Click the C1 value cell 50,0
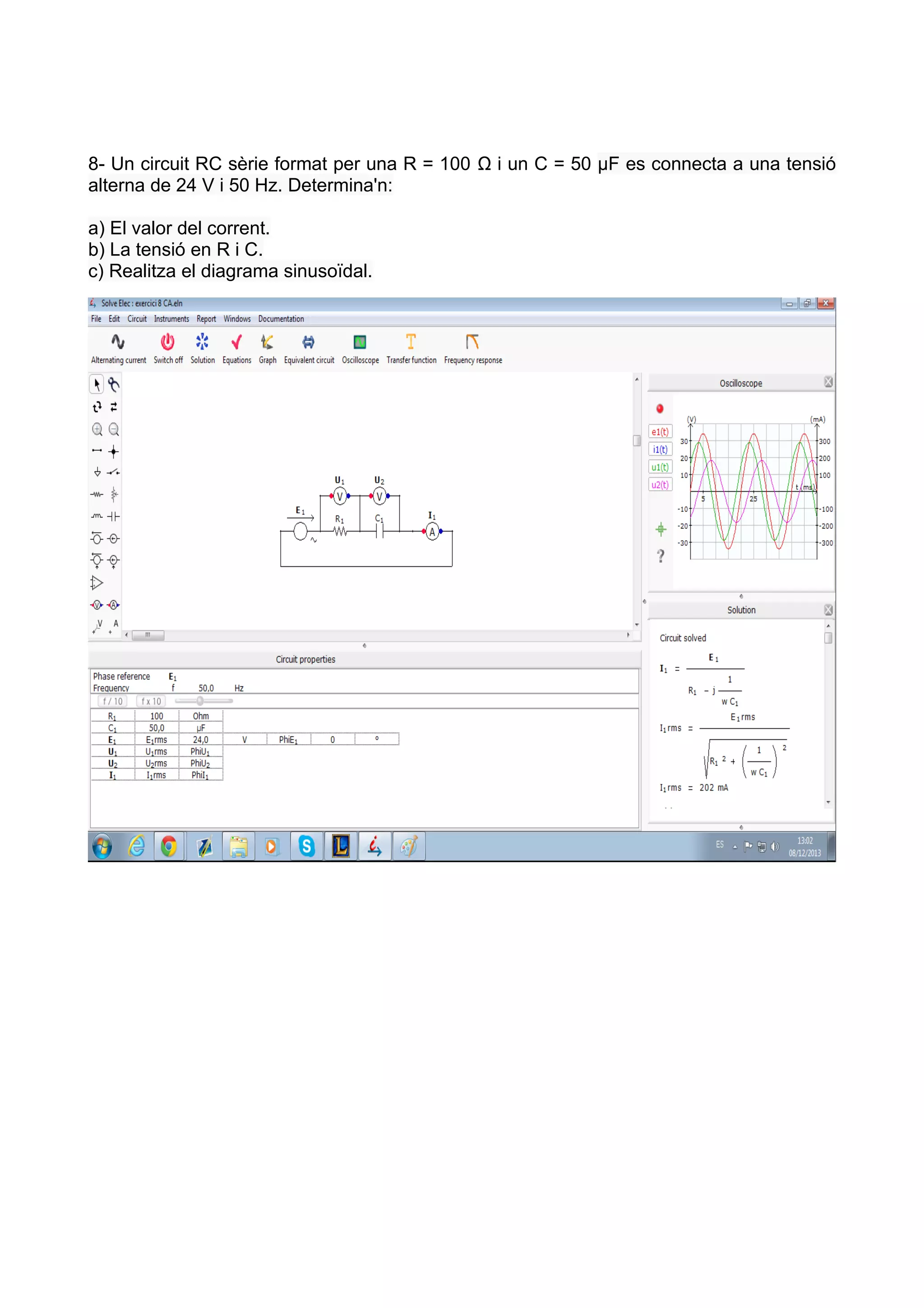 [x=157, y=728]
